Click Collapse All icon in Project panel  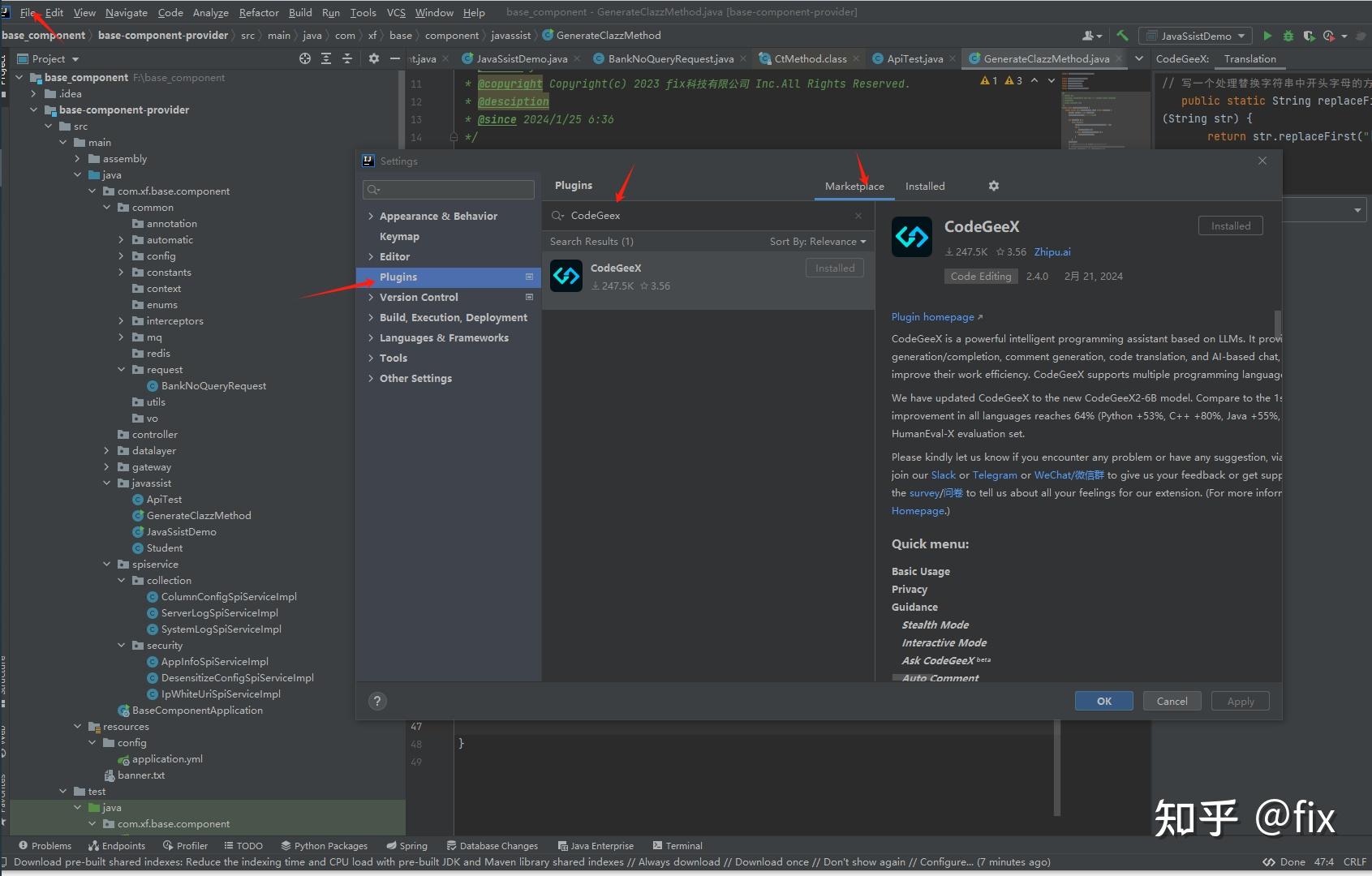pos(347,58)
